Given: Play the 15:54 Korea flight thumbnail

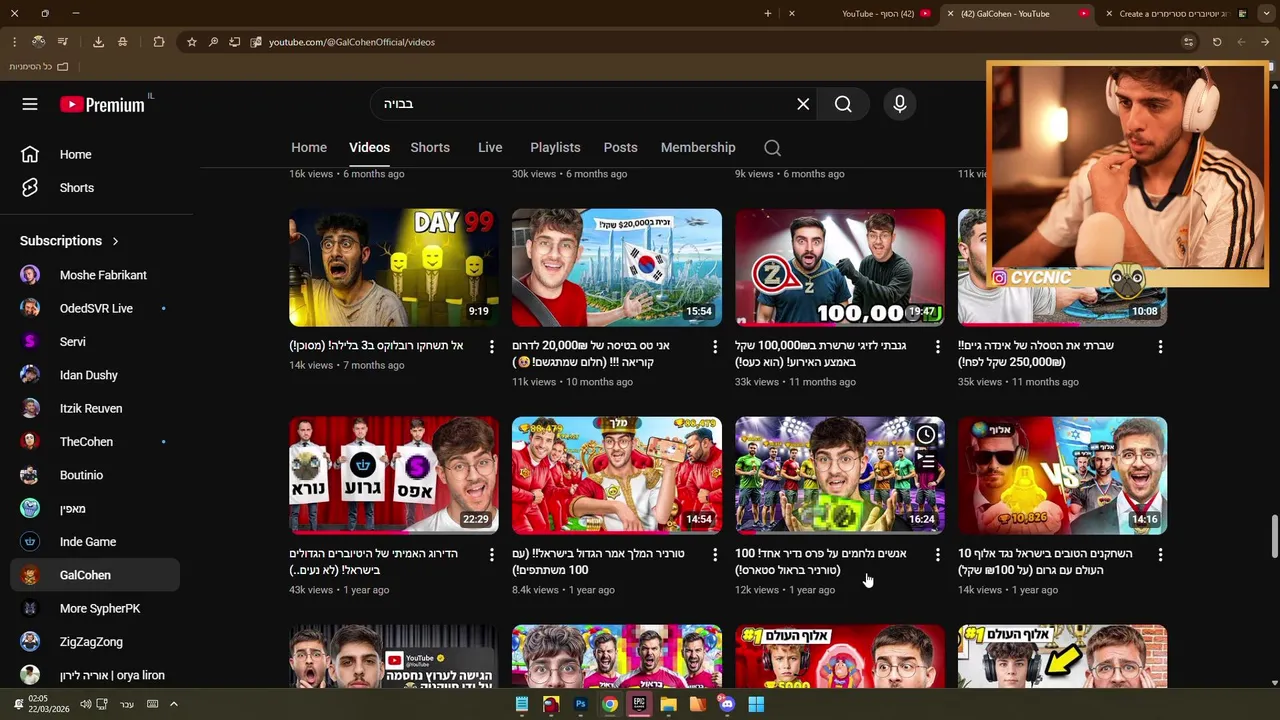Looking at the screenshot, I should pos(617,268).
